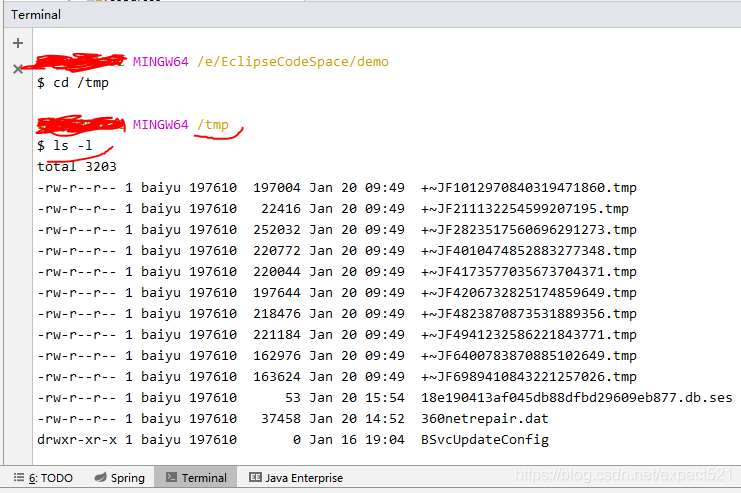Click timestamp 'Jan 20 14:52'
This screenshot has width=741, height=493.
pyautogui.click(x=357, y=419)
